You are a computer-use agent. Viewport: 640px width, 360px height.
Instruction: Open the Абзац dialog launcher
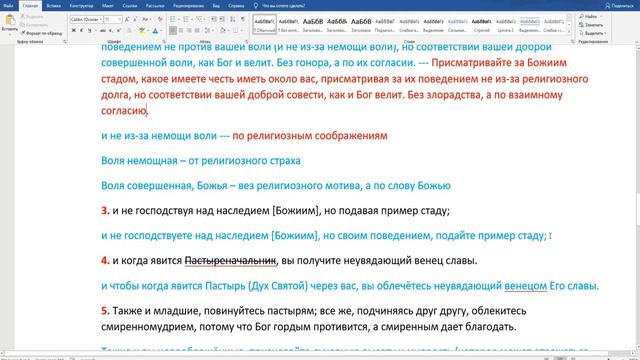(x=247, y=42)
